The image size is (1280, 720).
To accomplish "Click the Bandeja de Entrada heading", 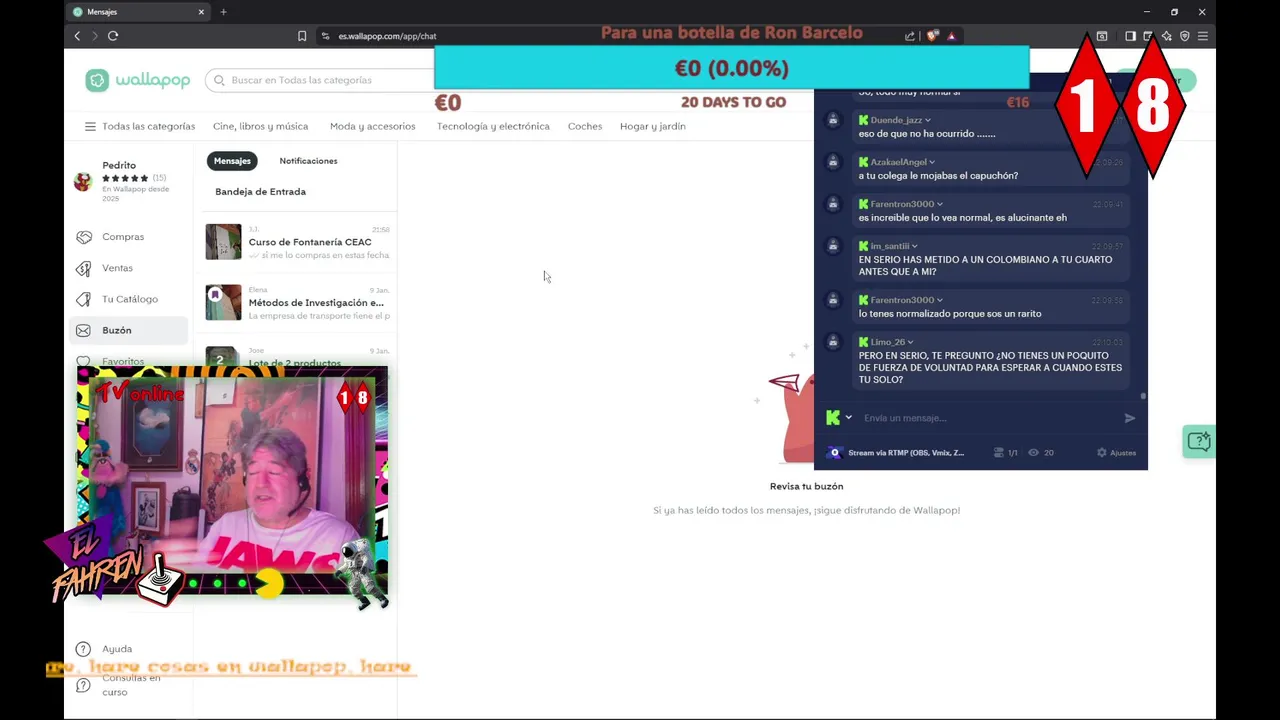I will point(260,192).
